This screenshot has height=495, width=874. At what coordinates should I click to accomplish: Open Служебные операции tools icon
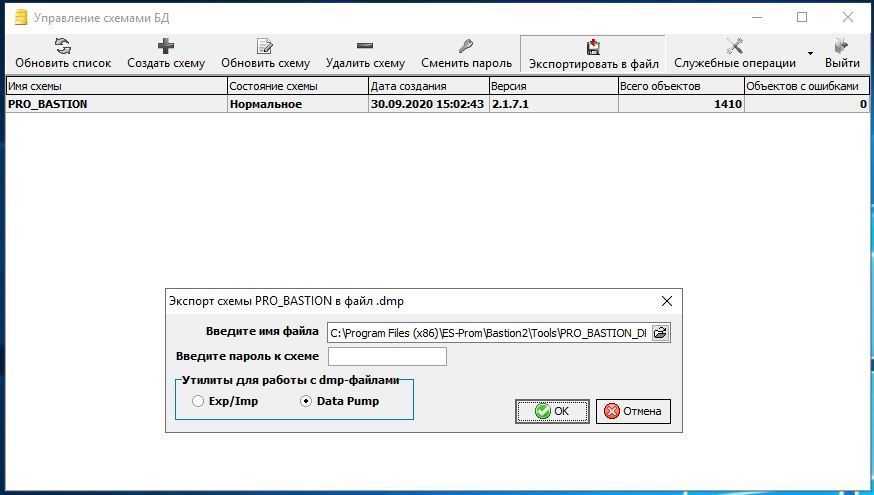tap(734, 46)
